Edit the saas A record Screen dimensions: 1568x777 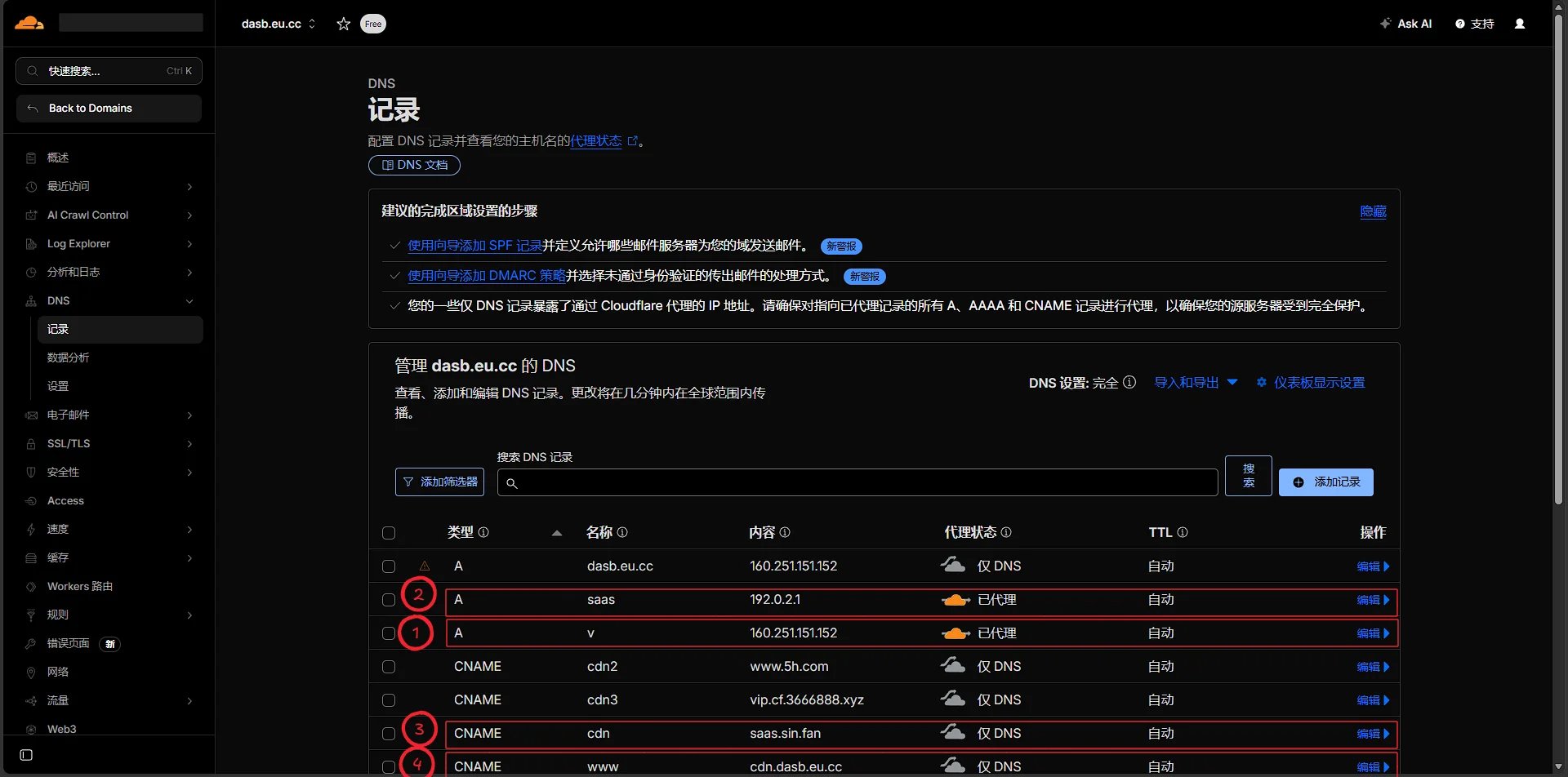point(1373,600)
